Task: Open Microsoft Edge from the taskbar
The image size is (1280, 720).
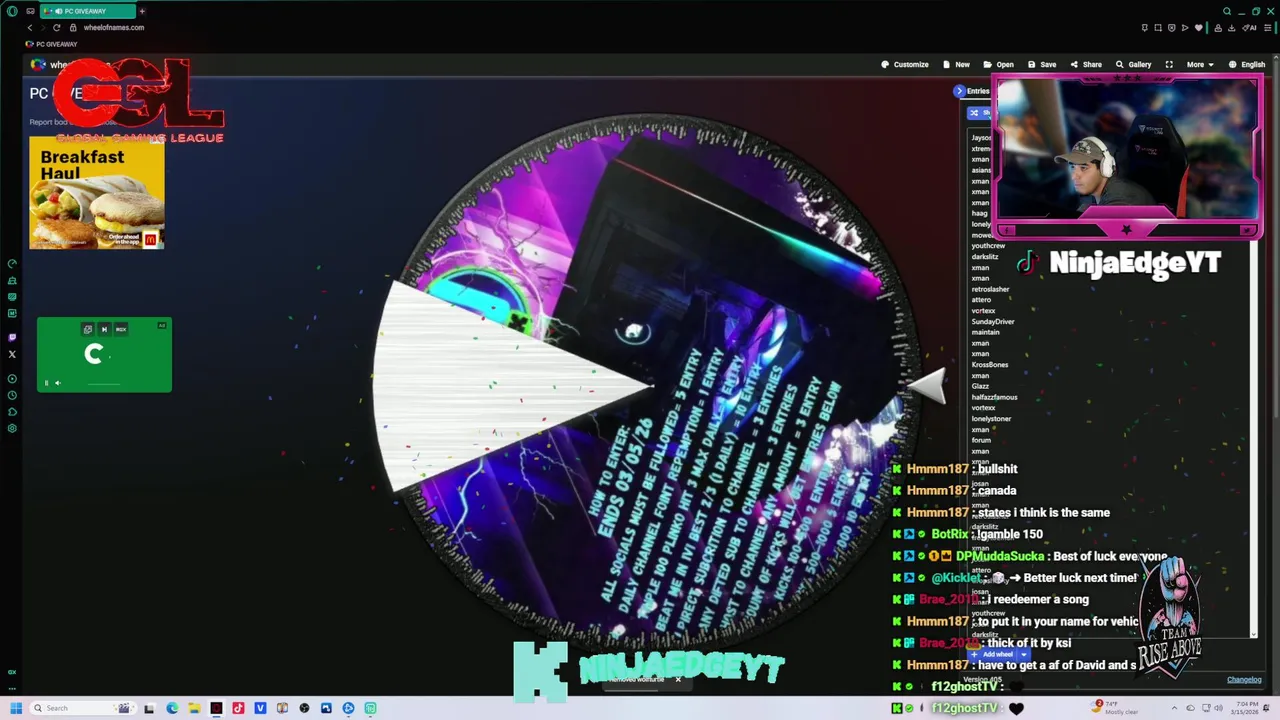Action: (172, 708)
